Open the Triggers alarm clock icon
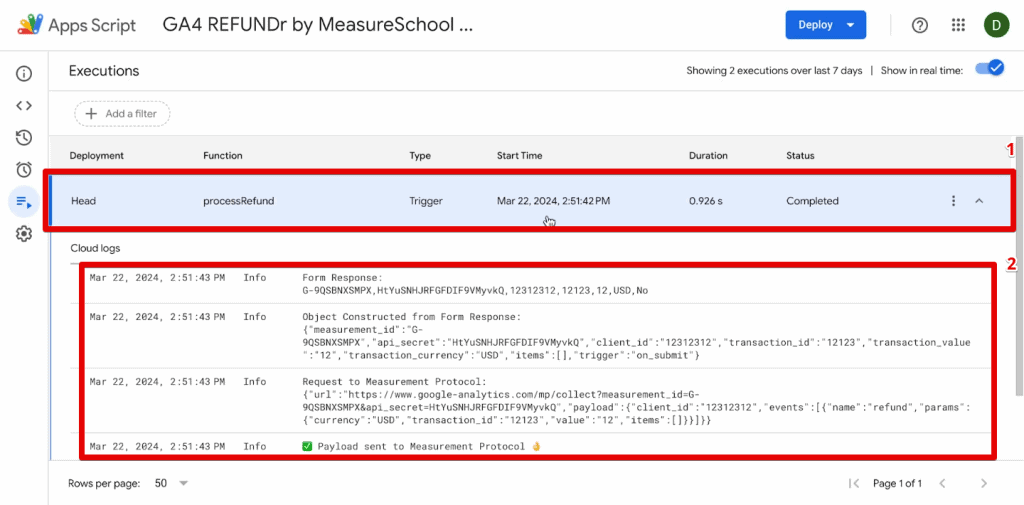This screenshot has height=505, width=1024. [24, 169]
